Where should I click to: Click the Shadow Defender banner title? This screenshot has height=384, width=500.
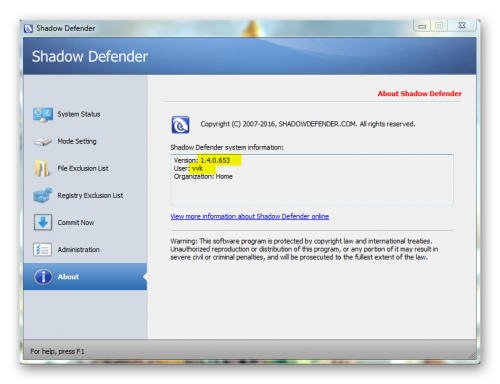(90, 56)
